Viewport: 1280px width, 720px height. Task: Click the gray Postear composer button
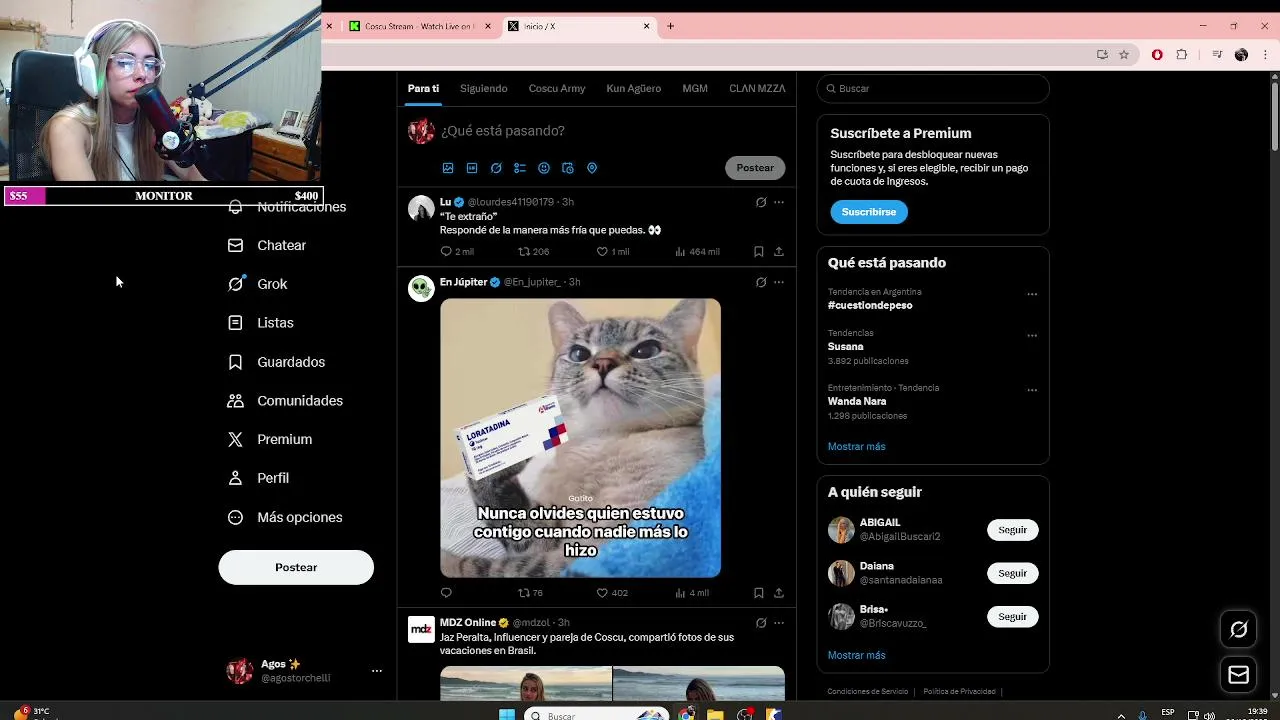point(755,168)
